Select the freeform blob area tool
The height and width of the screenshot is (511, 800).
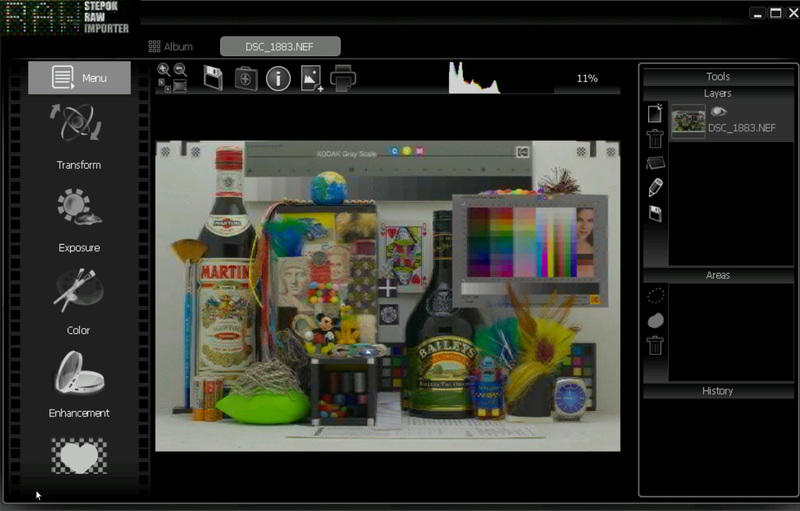pyautogui.click(x=656, y=320)
